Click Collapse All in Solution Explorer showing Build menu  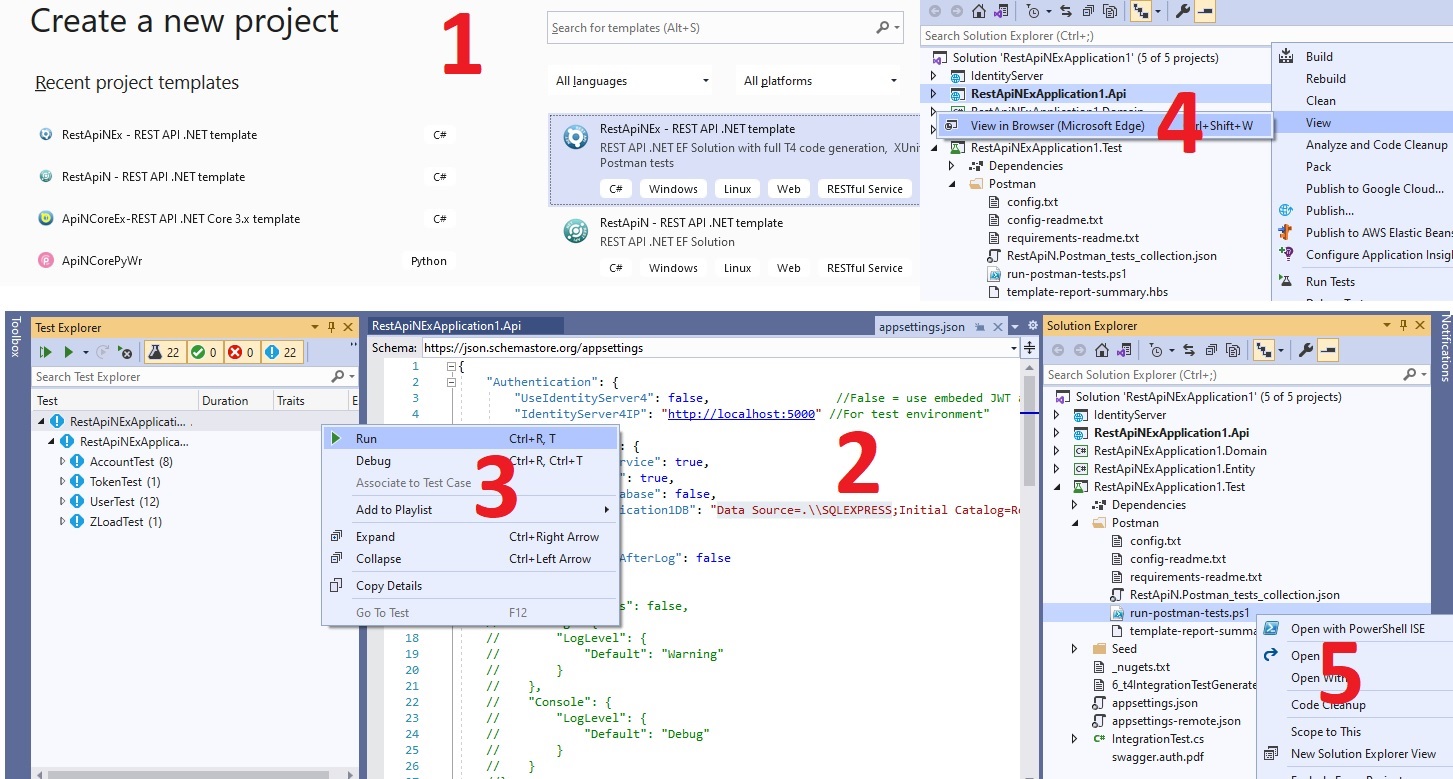1088,11
